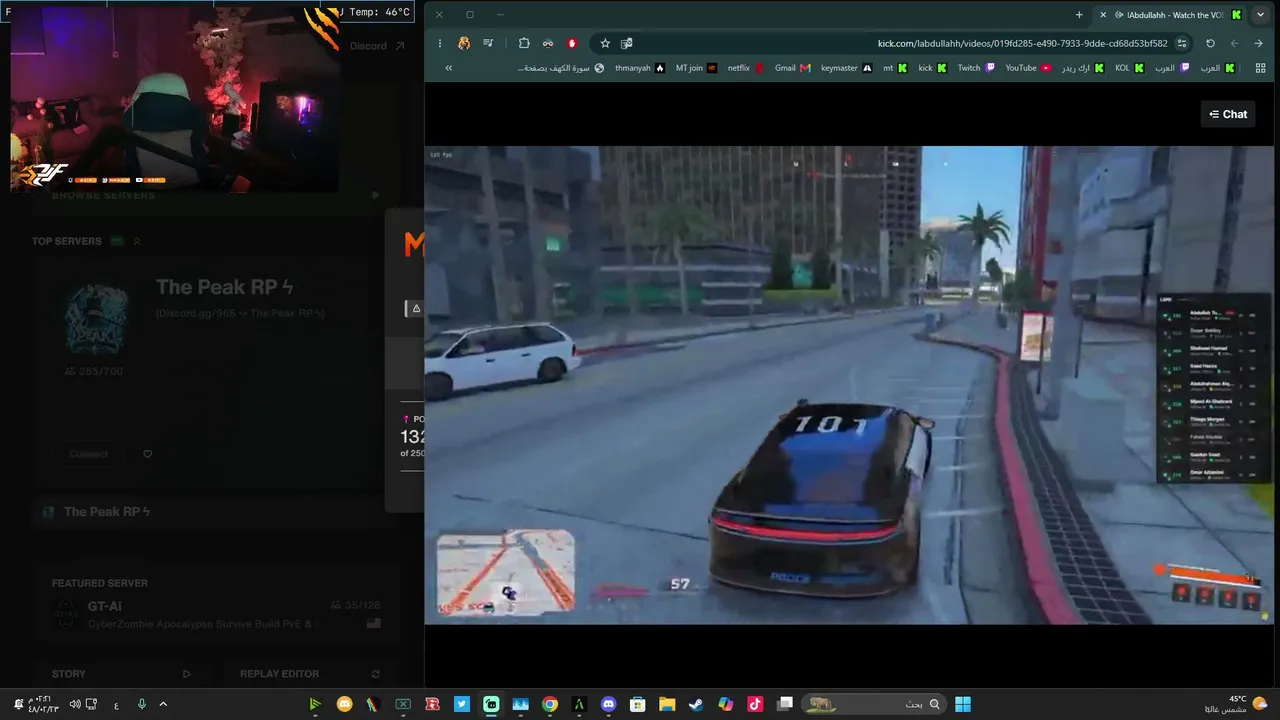Open the keymaster bookmark

(846, 68)
